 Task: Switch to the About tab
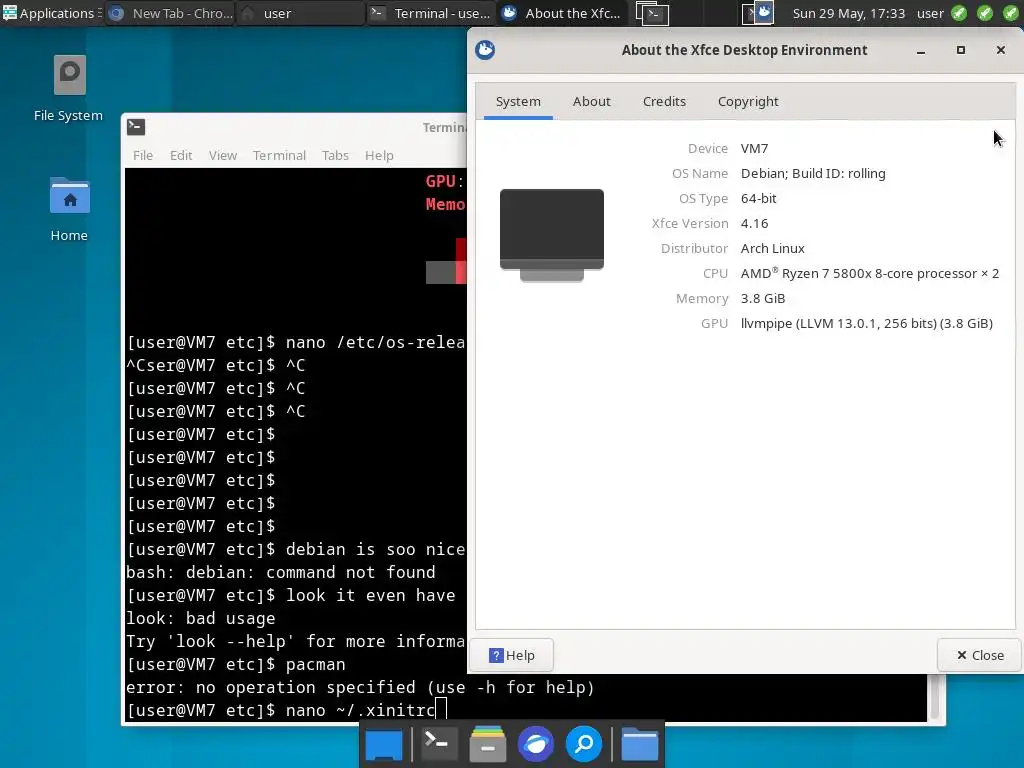click(x=592, y=102)
